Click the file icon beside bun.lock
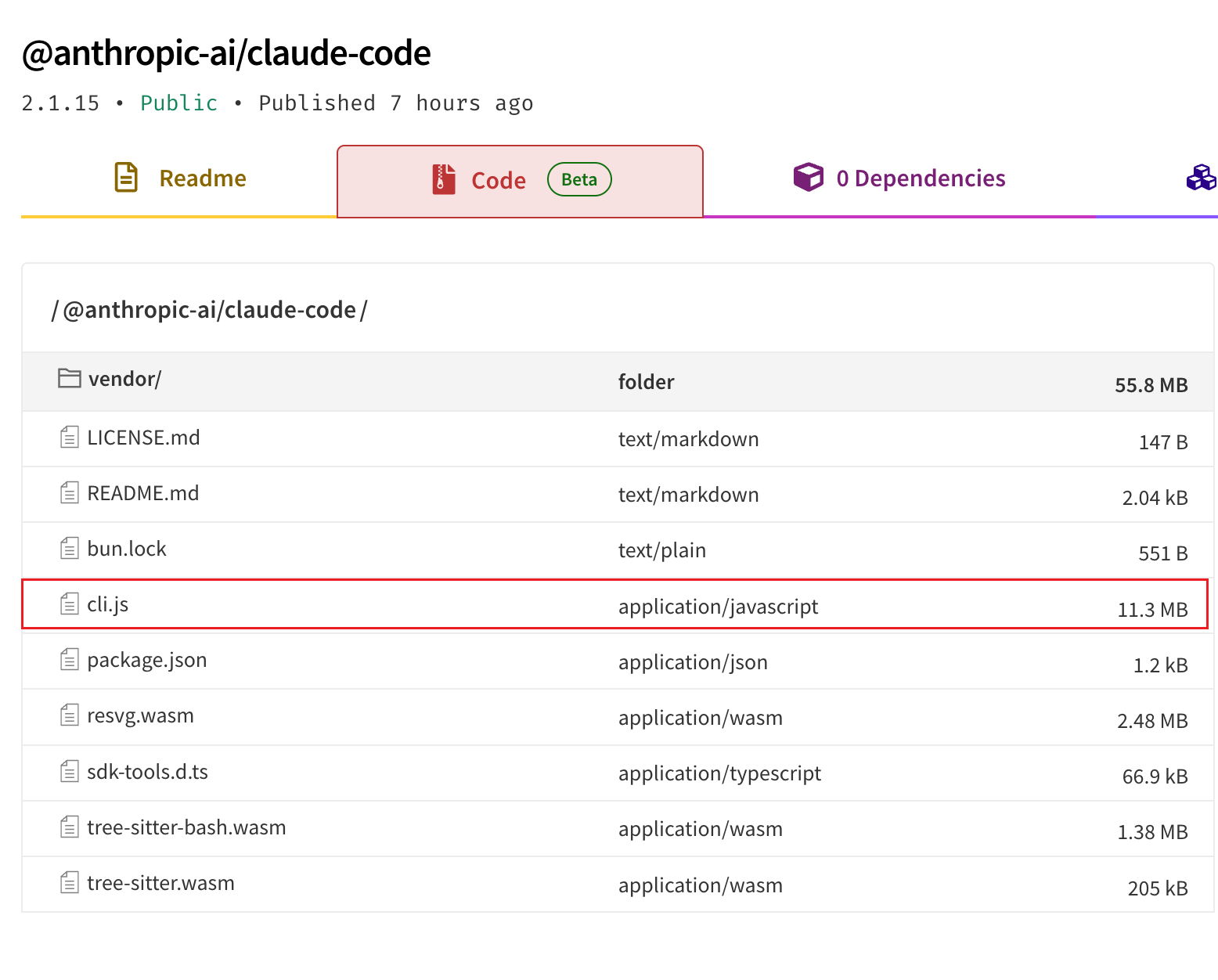Screen dimensions: 1218x980 (69, 548)
